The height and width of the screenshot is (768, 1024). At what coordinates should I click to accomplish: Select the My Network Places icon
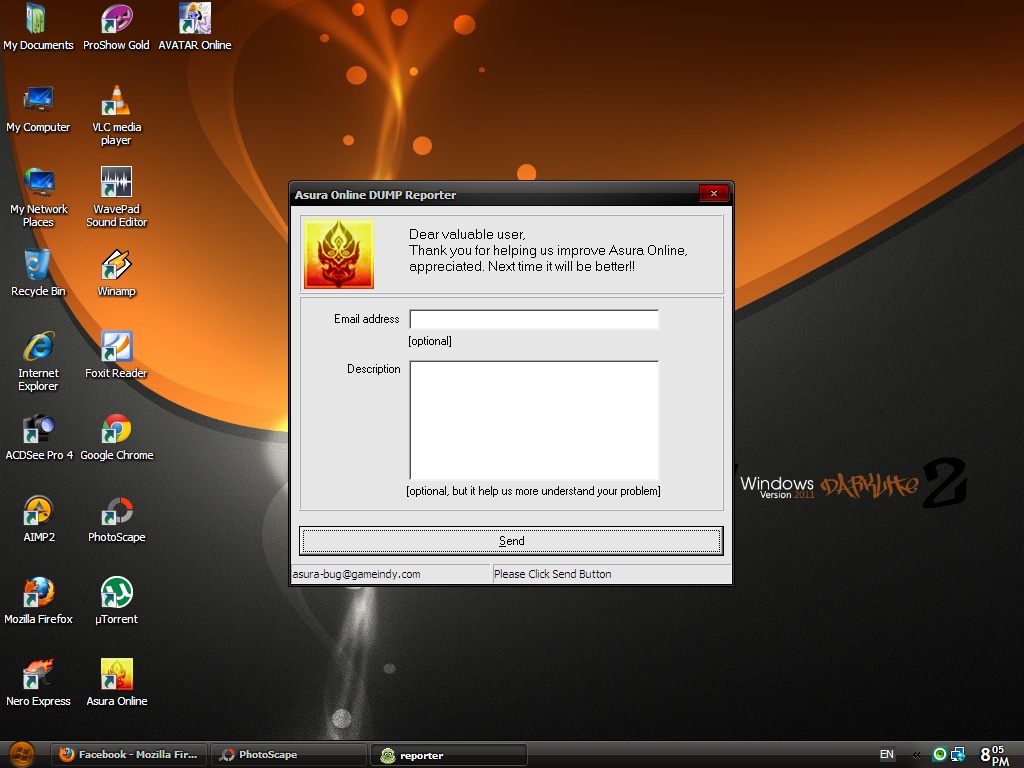[38, 197]
